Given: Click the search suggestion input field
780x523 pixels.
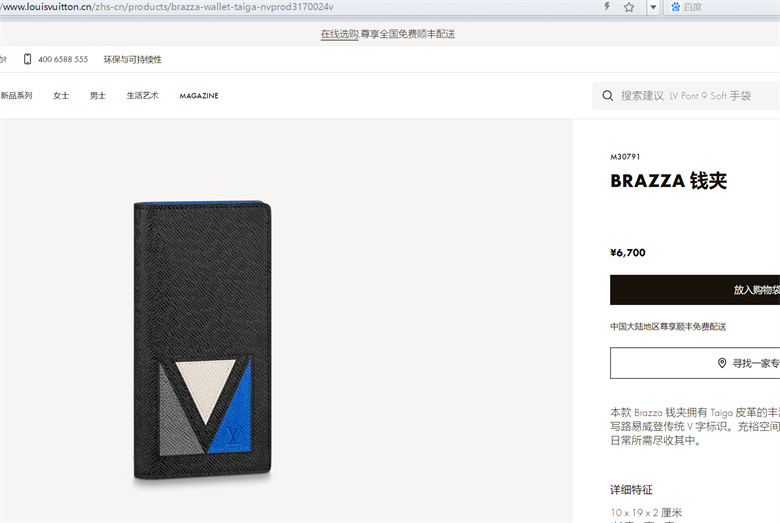Looking at the screenshot, I should 686,96.
